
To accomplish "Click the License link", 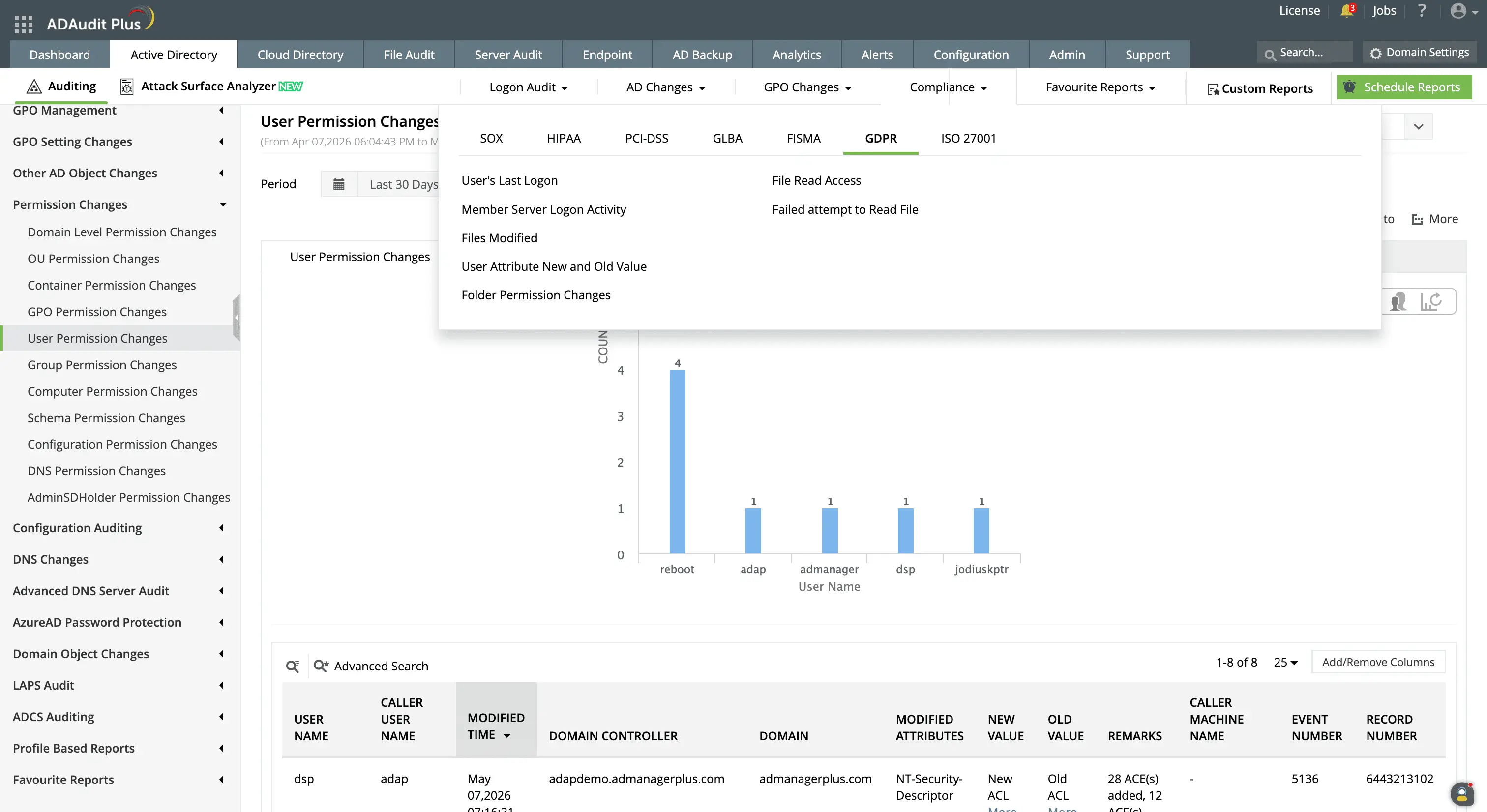I will pos(1299,10).
